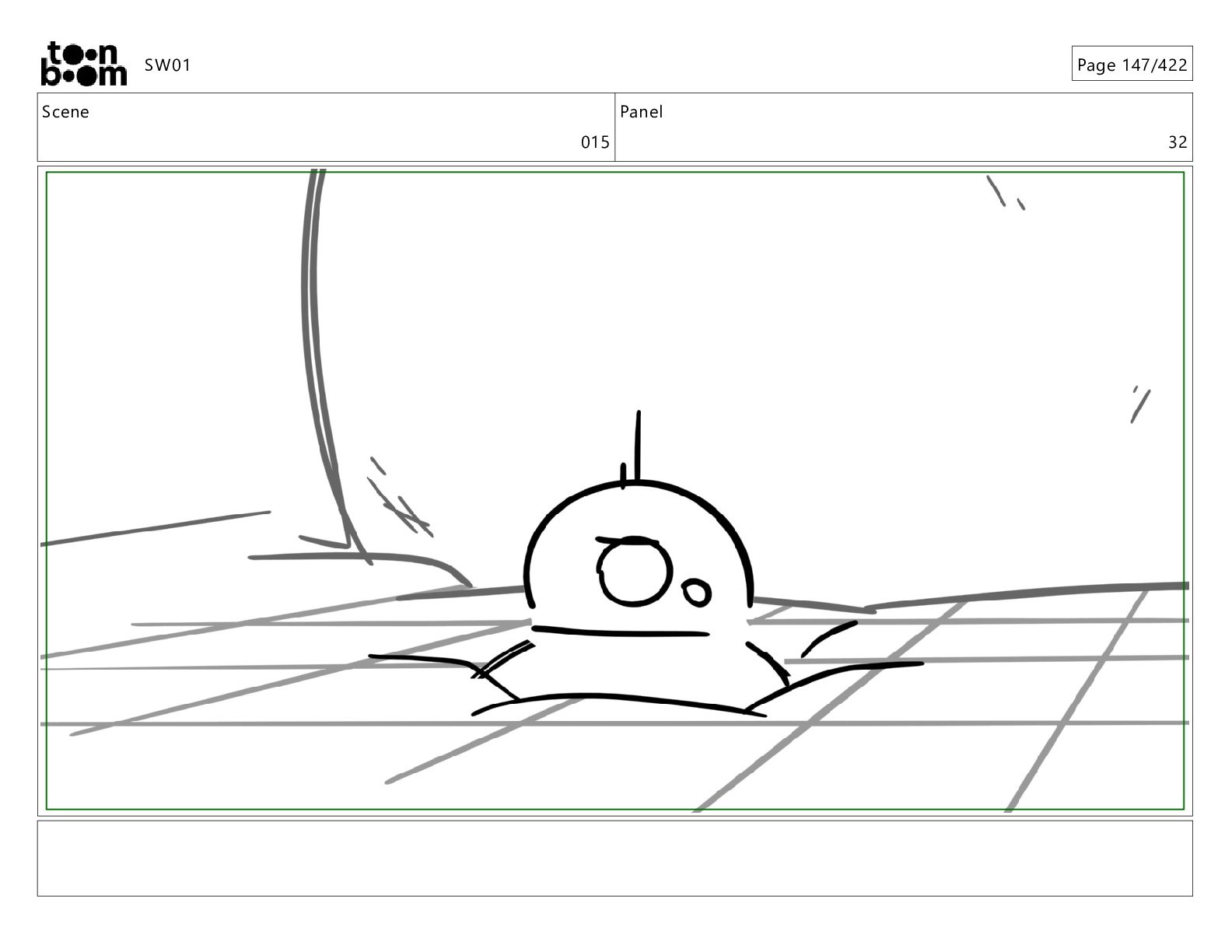Click the empty notes box below panel
The width and height of the screenshot is (1232, 952).
(615, 858)
